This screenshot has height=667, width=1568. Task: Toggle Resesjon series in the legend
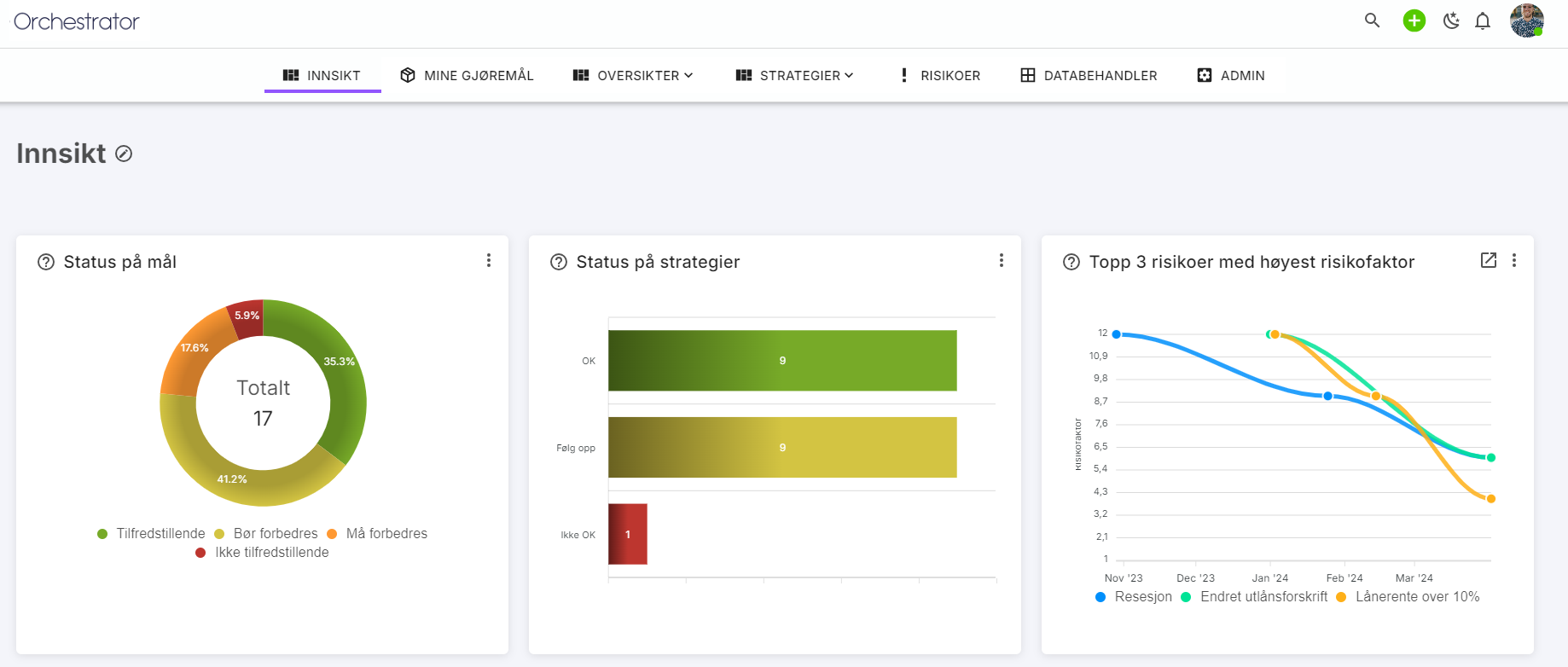[1134, 596]
